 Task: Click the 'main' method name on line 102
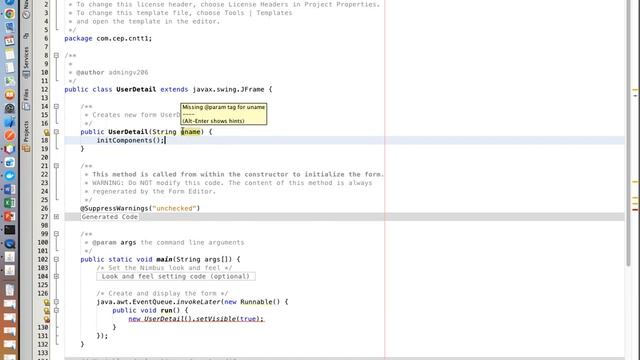(x=164, y=260)
